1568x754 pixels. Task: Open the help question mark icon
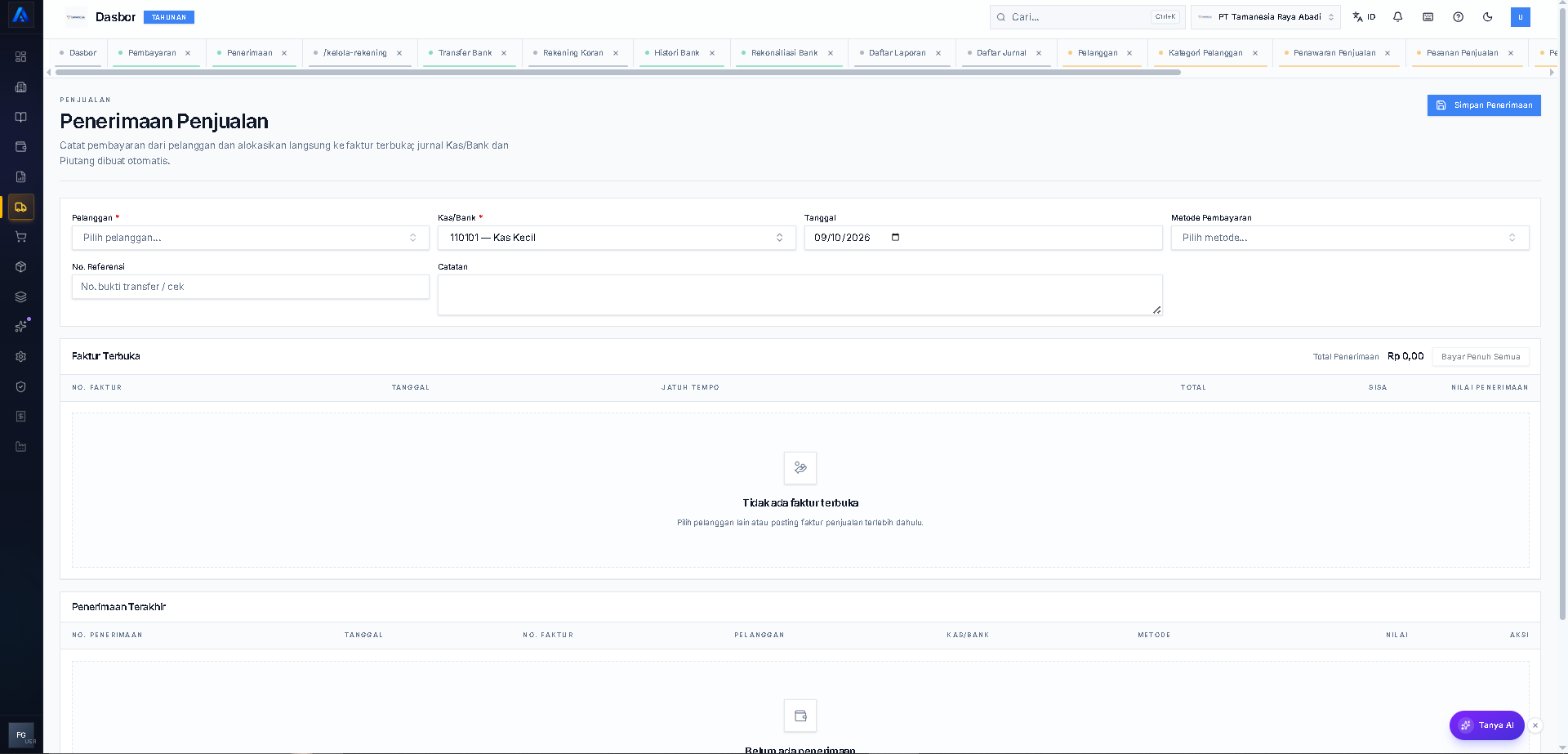click(1459, 17)
